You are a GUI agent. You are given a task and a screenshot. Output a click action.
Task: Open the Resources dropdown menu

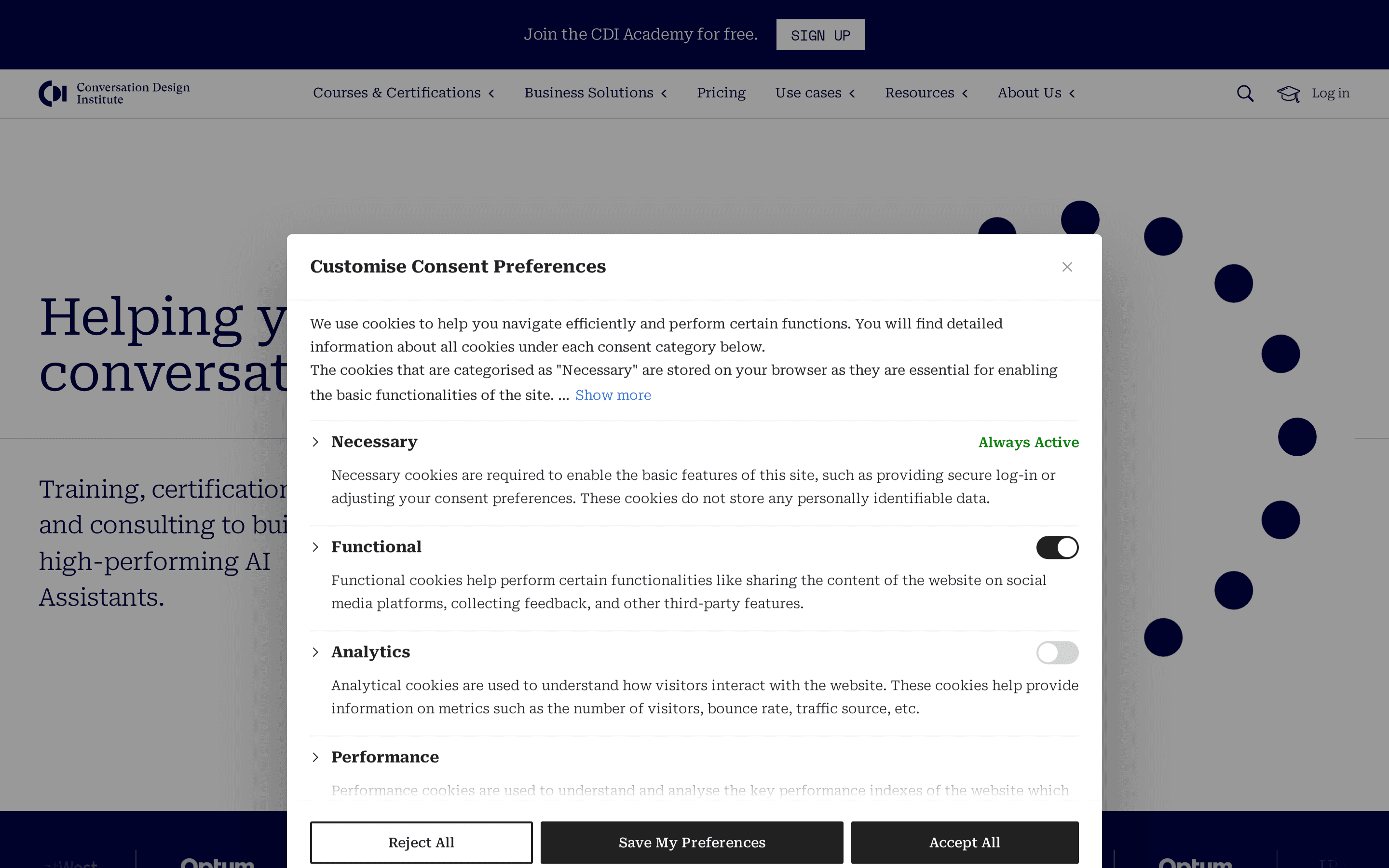coord(926,93)
